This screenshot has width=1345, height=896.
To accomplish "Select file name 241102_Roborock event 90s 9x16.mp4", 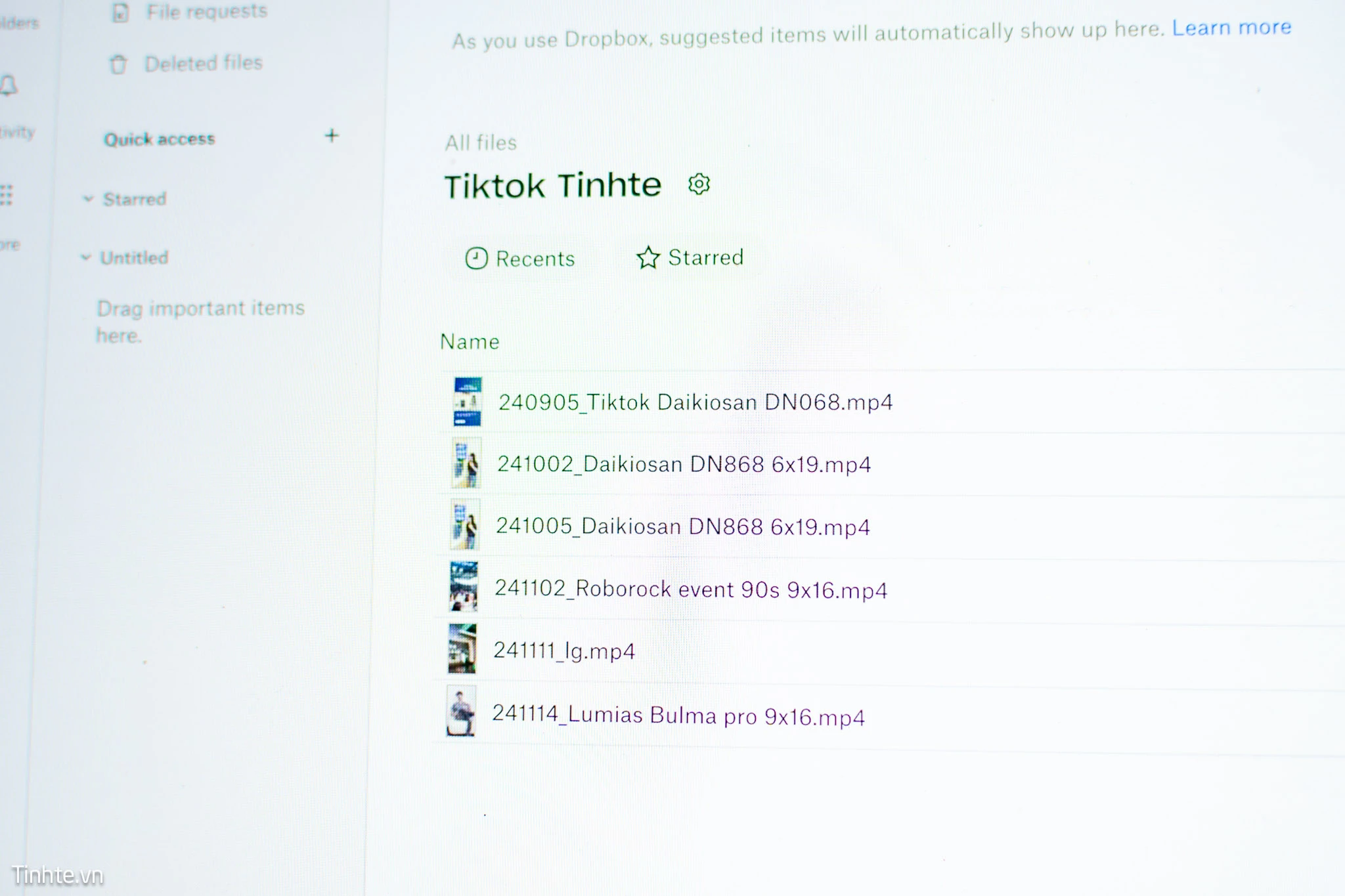I will [x=691, y=589].
